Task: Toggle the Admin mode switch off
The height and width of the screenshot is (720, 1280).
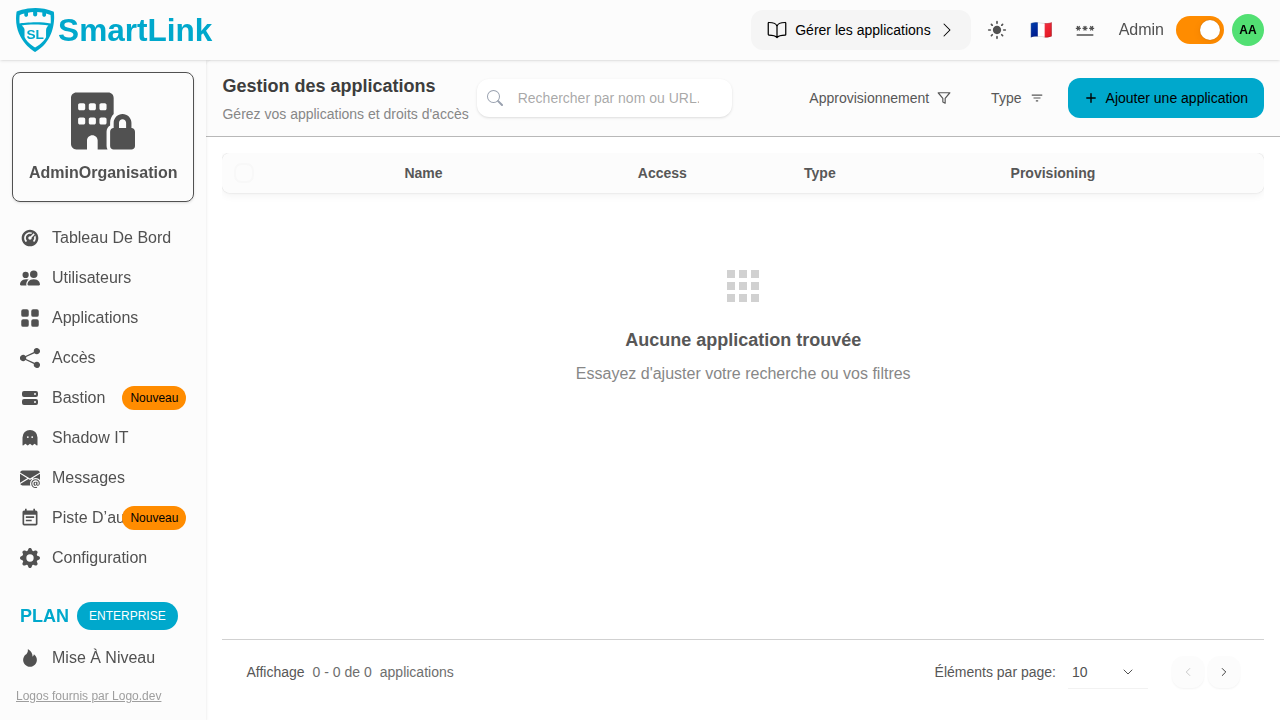Action: 1199,30
